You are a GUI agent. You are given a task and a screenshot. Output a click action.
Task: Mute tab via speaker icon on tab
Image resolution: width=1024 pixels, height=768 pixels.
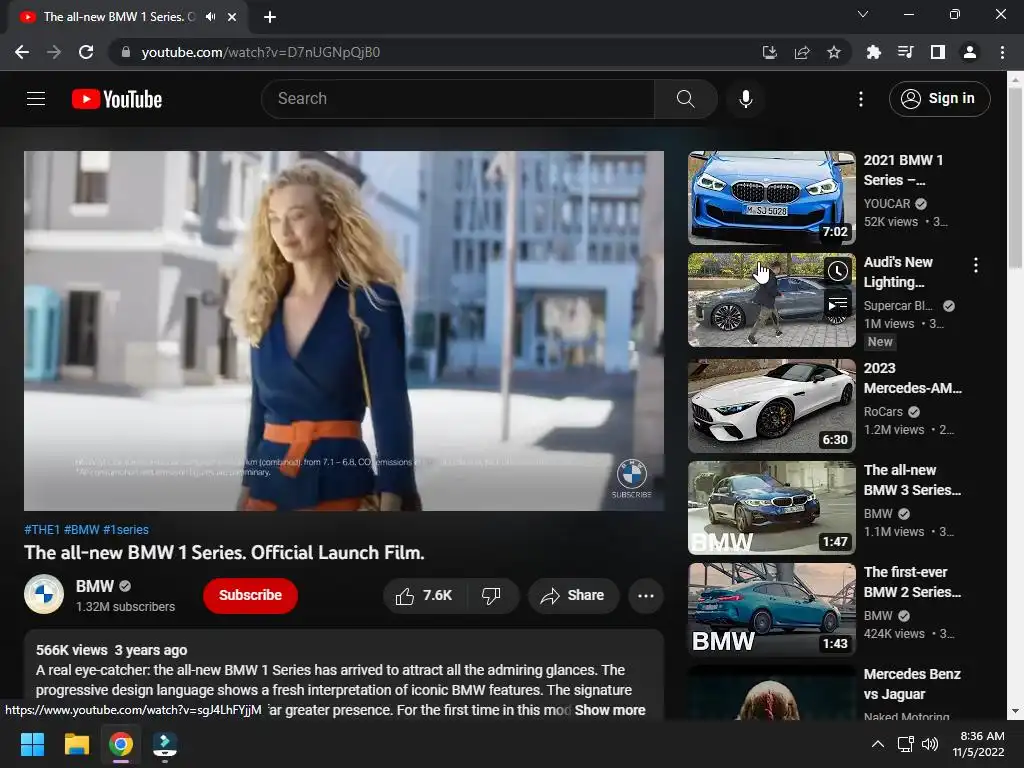coord(210,17)
